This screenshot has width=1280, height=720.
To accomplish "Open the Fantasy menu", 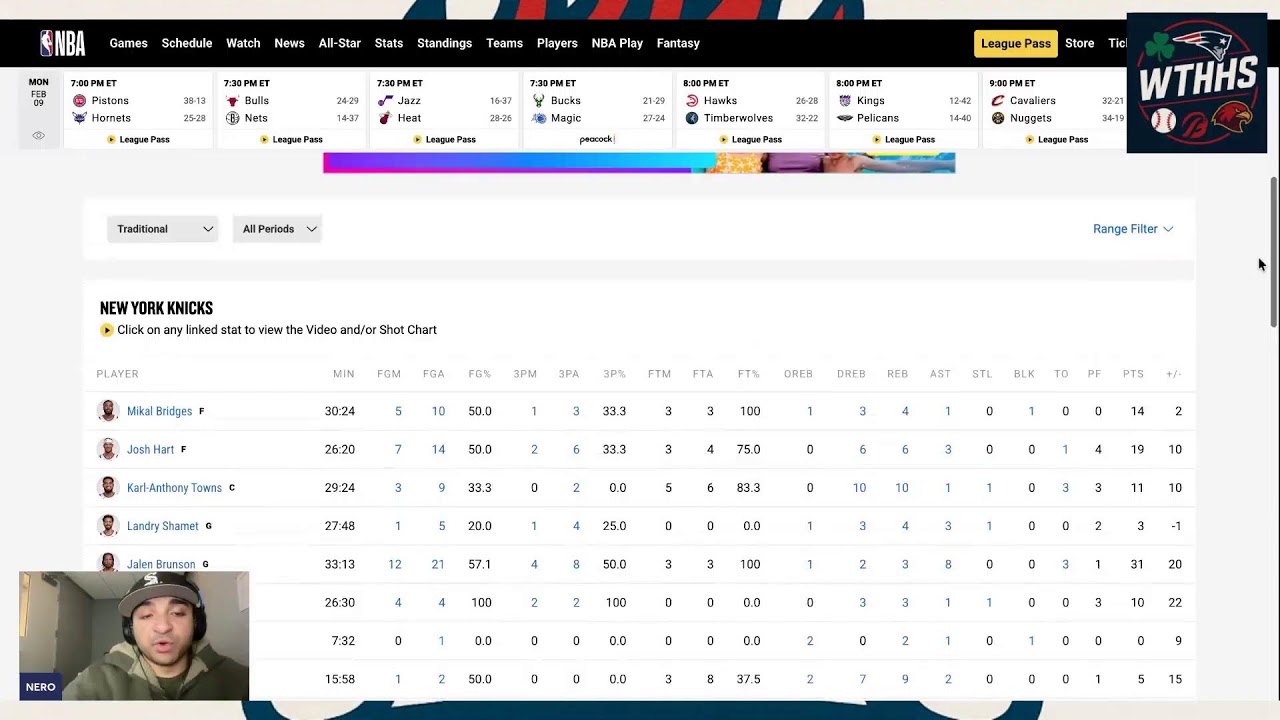I will 678,43.
